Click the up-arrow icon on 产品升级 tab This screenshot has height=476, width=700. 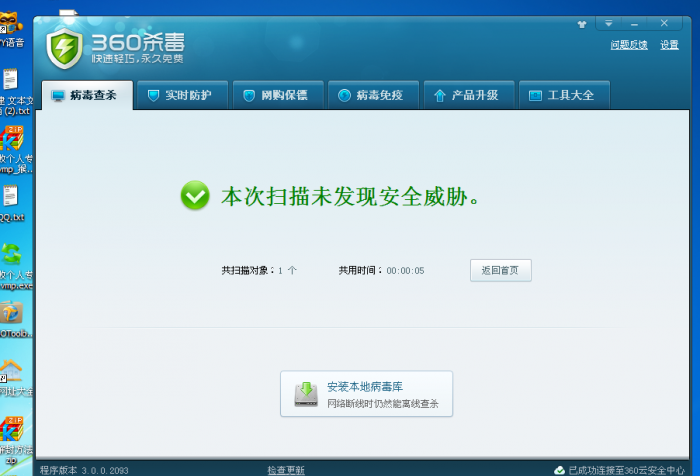440,96
